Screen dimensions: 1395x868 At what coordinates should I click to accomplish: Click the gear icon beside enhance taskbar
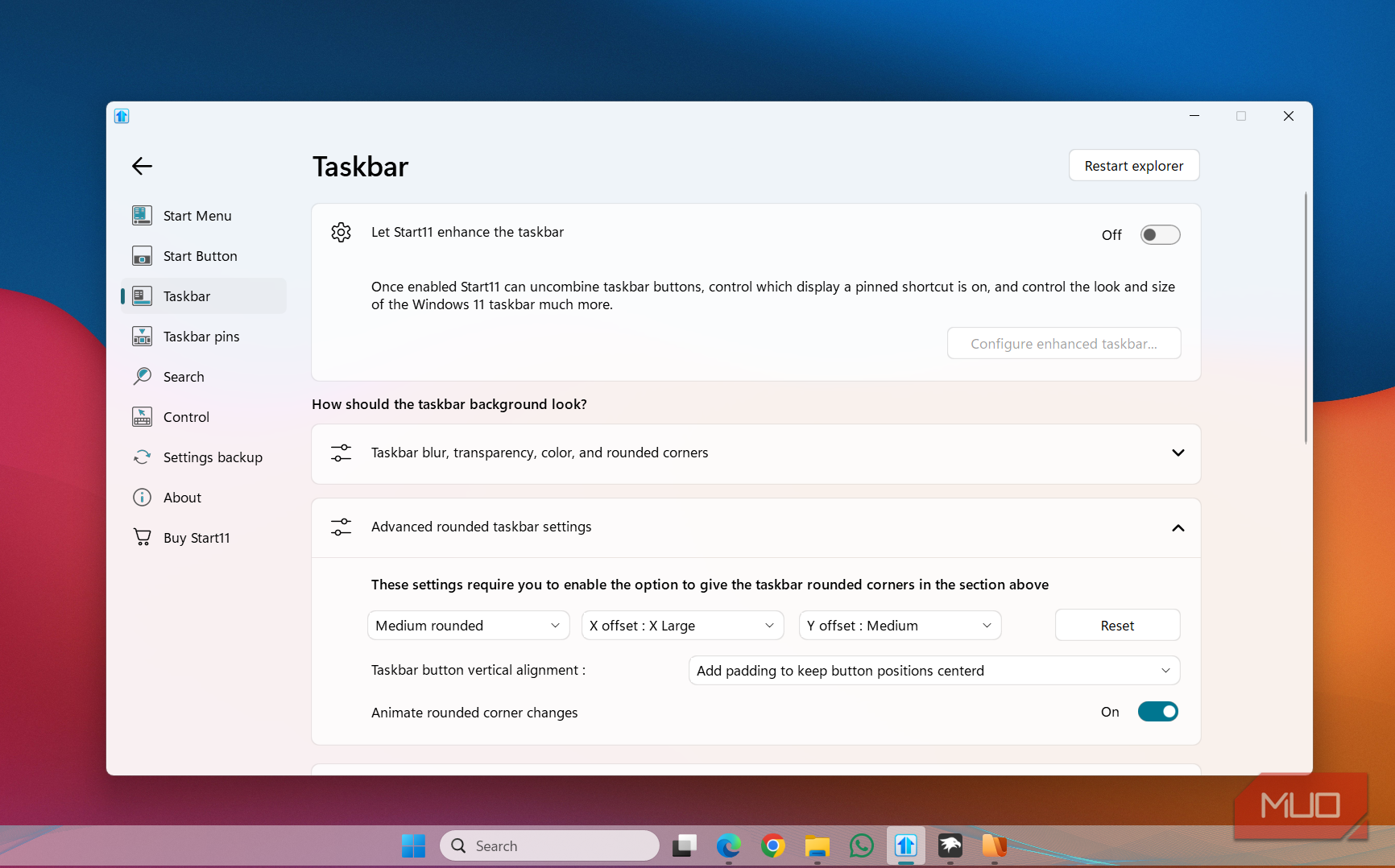pyautogui.click(x=341, y=232)
